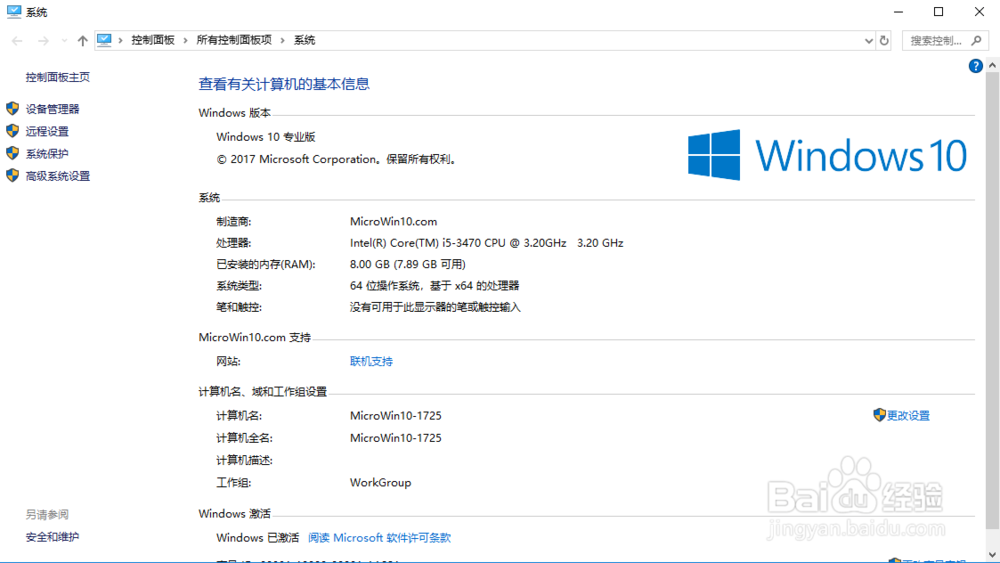The width and height of the screenshot is (1000, 563).
Task: Click the search magnifier icon
Action: [976, 41]
